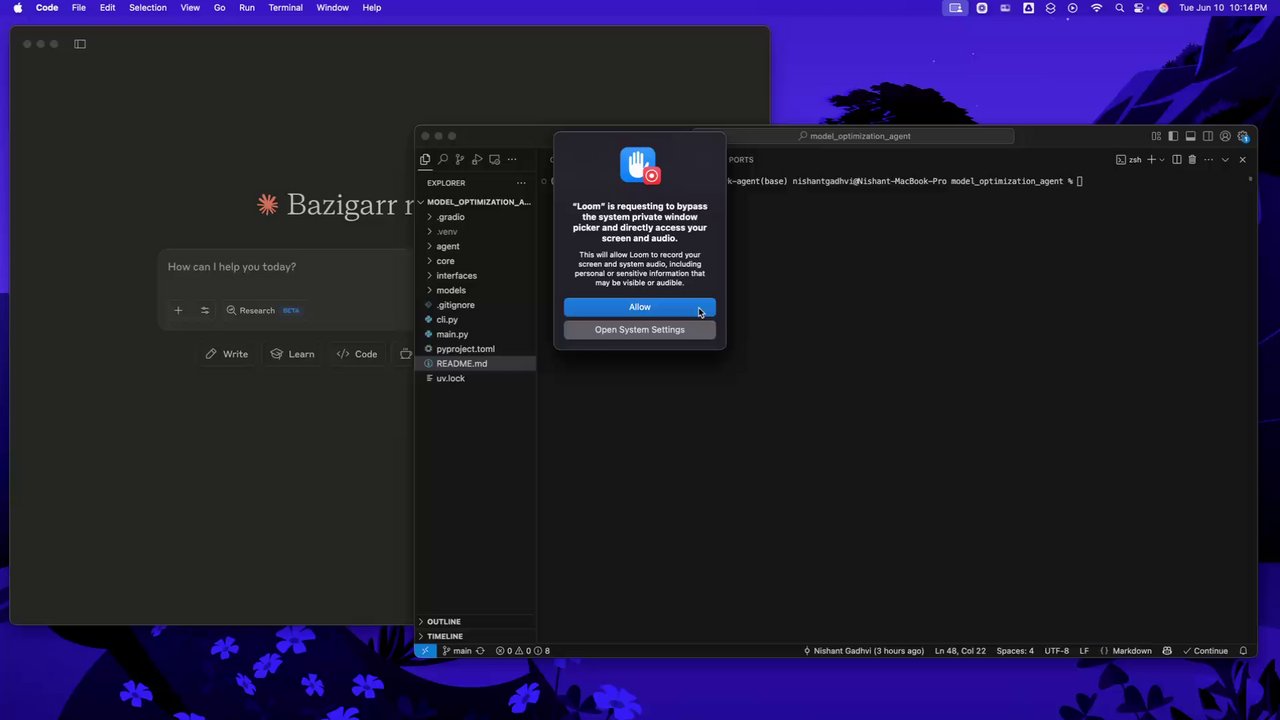Allow Loom screen recording access
The image size is (1280, 720).
point(640,307)
